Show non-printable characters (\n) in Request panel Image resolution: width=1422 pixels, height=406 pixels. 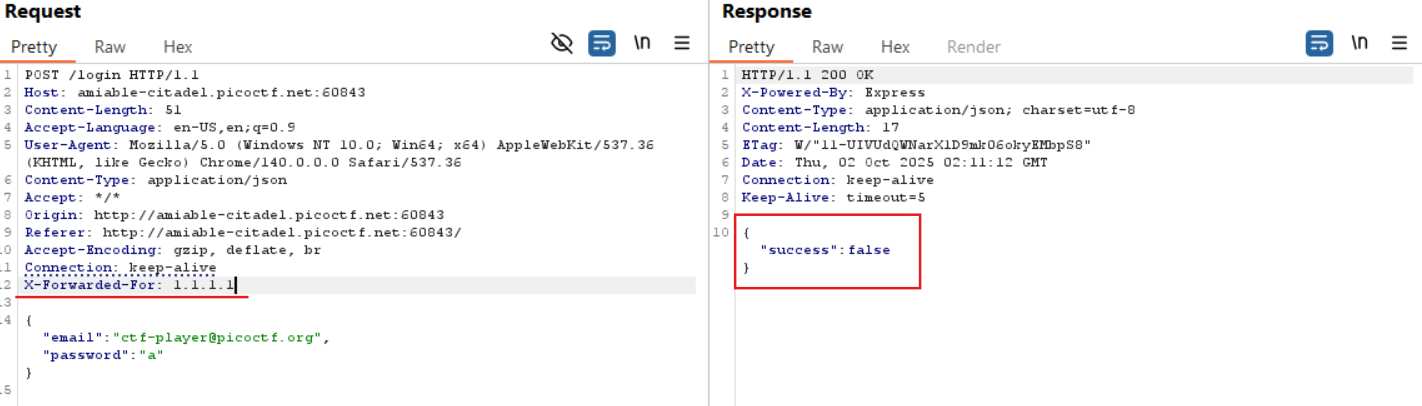click(643, 43)
